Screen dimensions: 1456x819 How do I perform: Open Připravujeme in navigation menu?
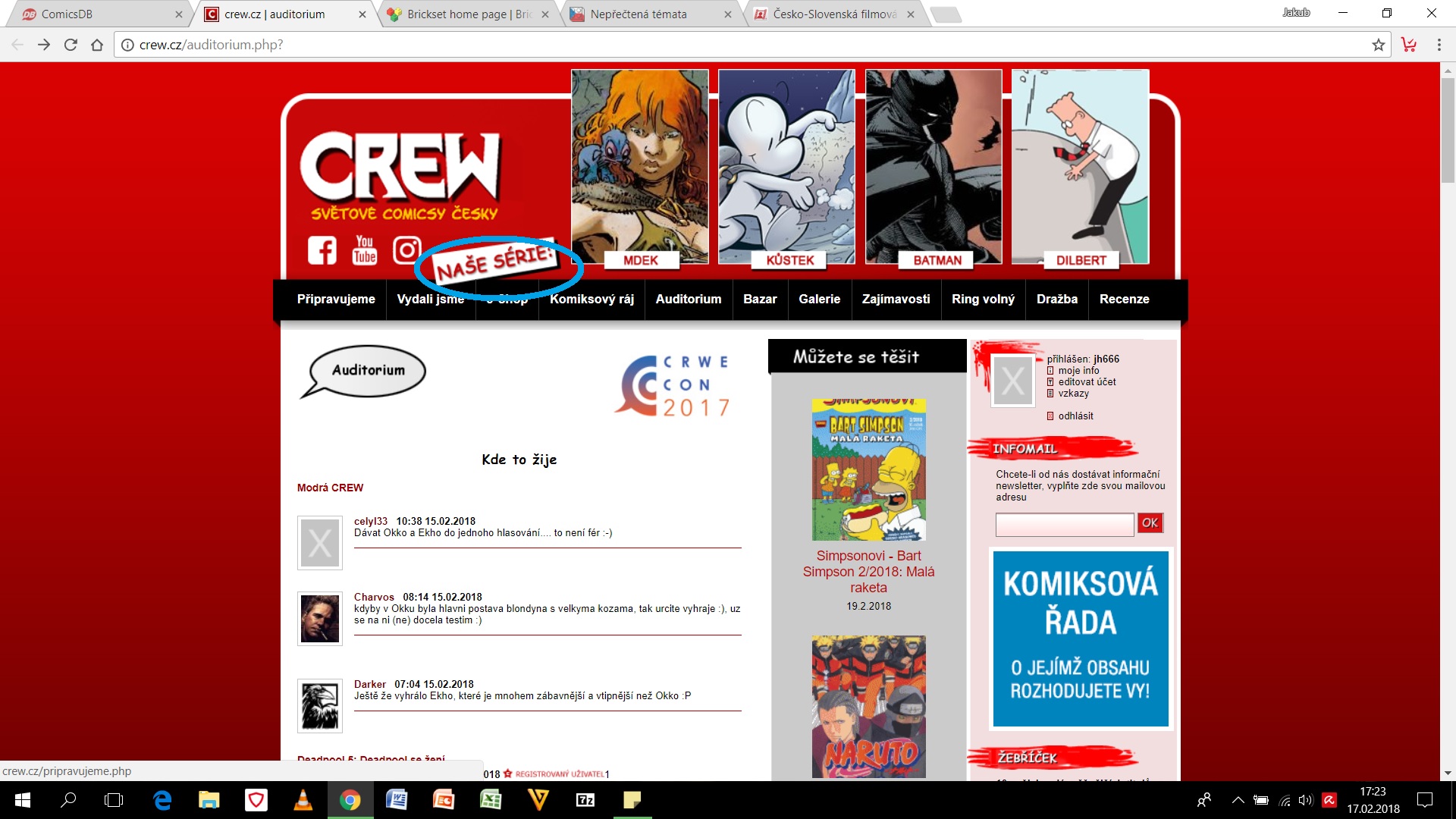[335, 299]
